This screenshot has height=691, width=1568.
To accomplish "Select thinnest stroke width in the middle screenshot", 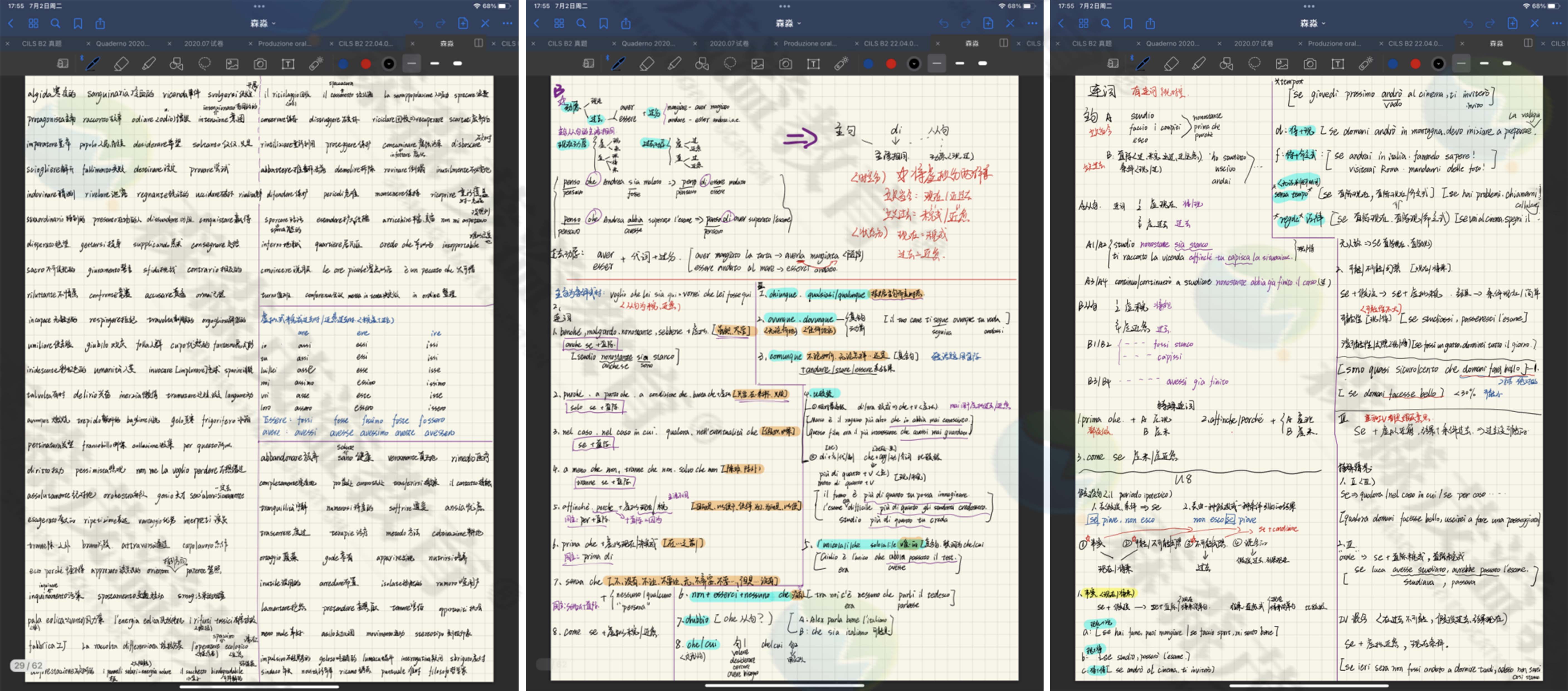I will pyautogui.click(x=937, y=63).
